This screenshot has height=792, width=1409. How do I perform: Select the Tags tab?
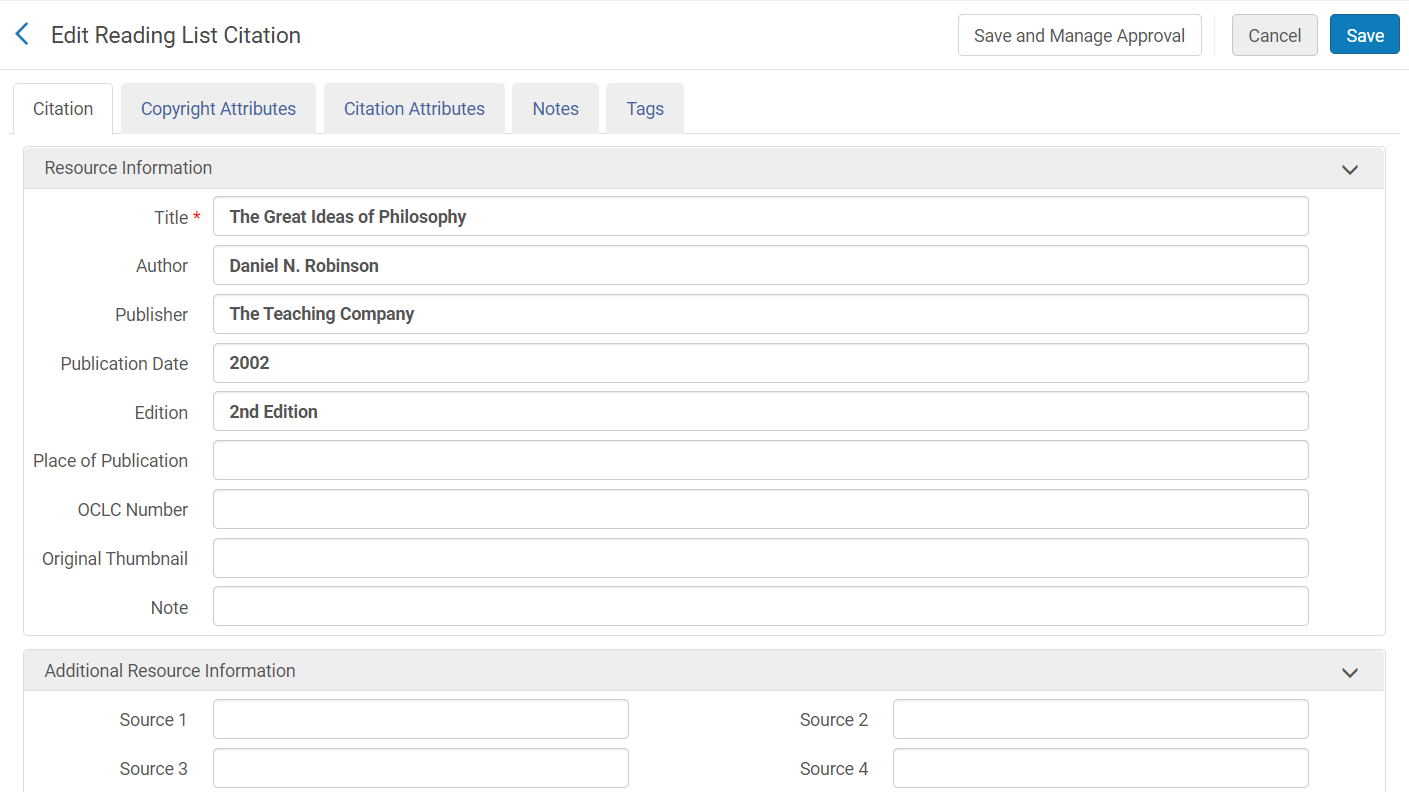coord(645,109)
